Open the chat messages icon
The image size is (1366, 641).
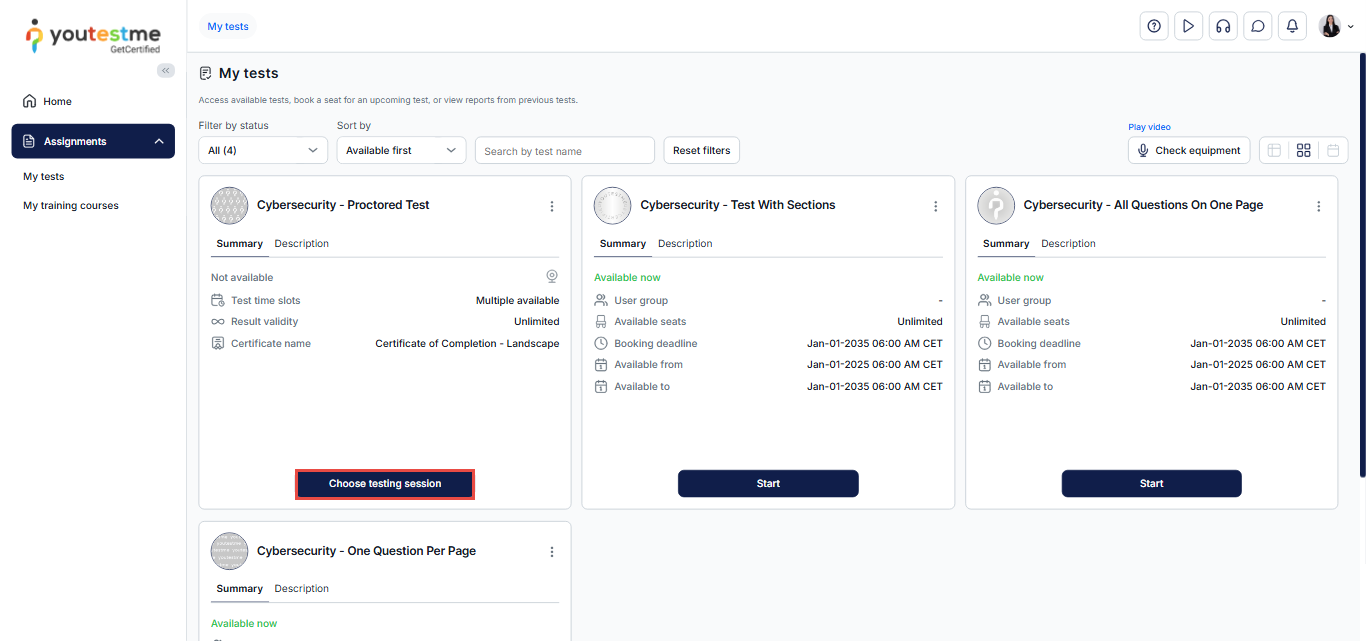pyautogui.click(x=1258, y=27)
